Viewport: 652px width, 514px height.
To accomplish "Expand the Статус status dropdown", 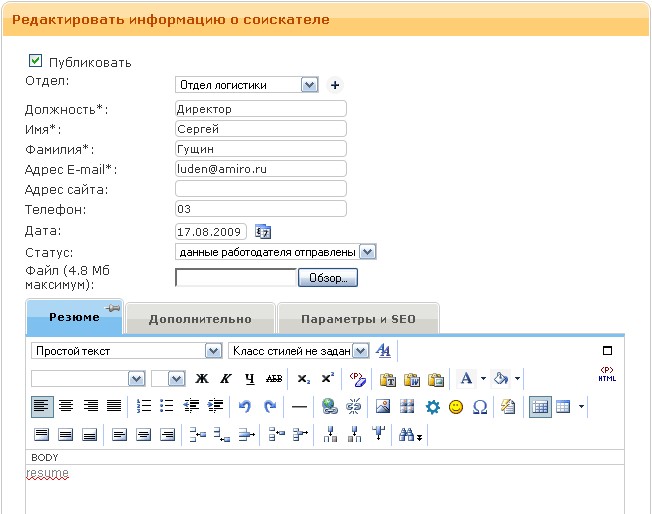I will [367, 252].
